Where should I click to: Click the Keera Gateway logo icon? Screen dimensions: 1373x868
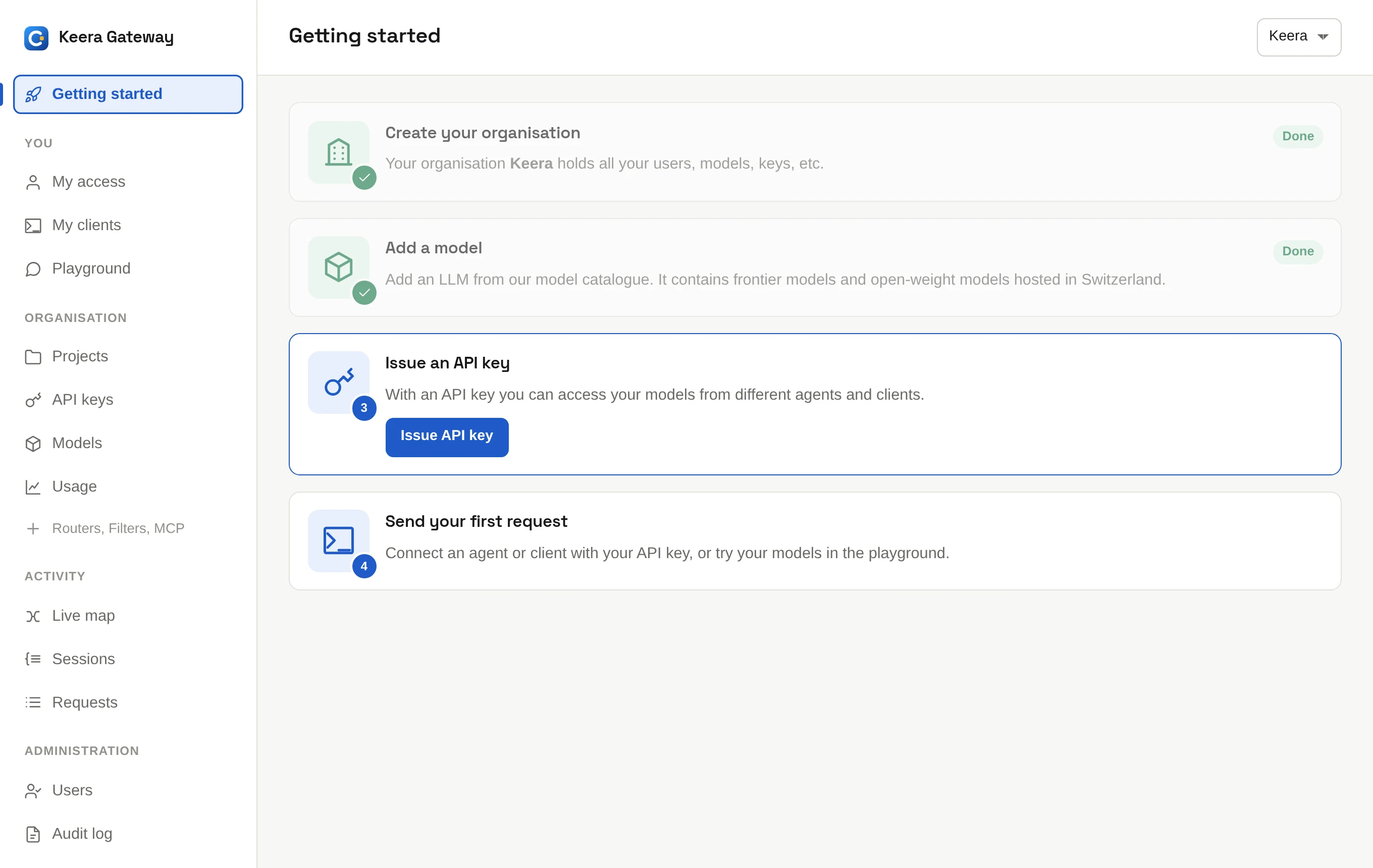tap(36, 38)
